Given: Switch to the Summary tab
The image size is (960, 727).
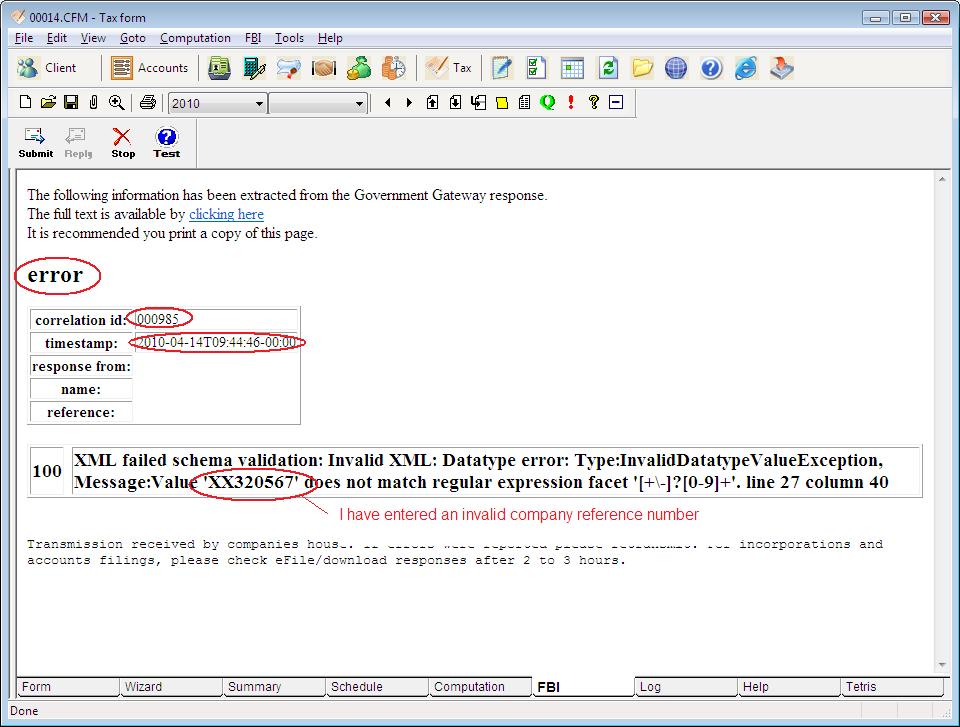Looking at the screenshot, I should point(274,687).
